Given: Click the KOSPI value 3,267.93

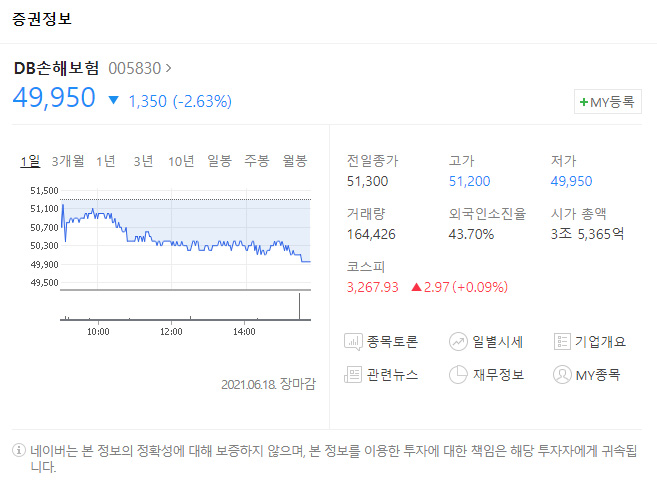Looking at the screenshot, I should (x=372, y=287).
